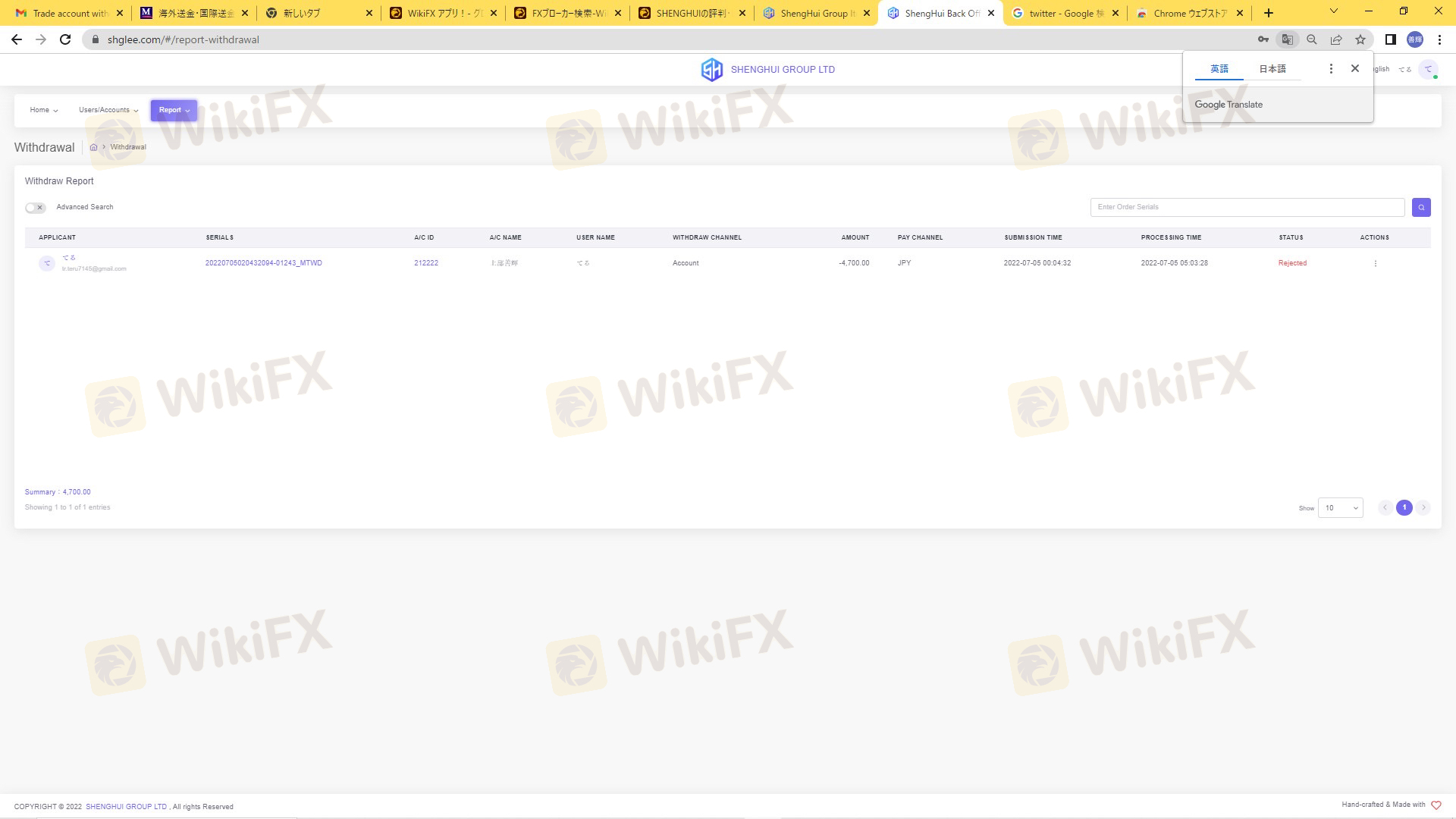
Task: Click the purple search button
Action: coord(1421,207)
